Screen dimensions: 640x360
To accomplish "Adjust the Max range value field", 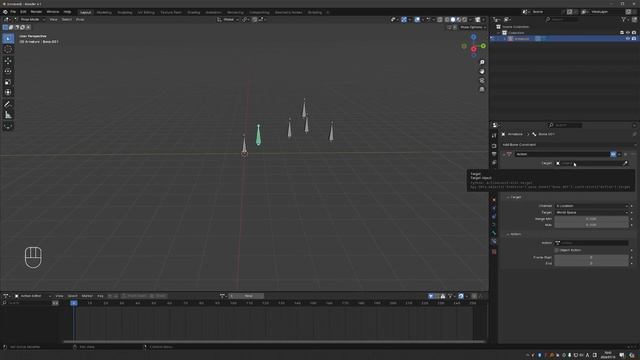I will coord(591,225).
